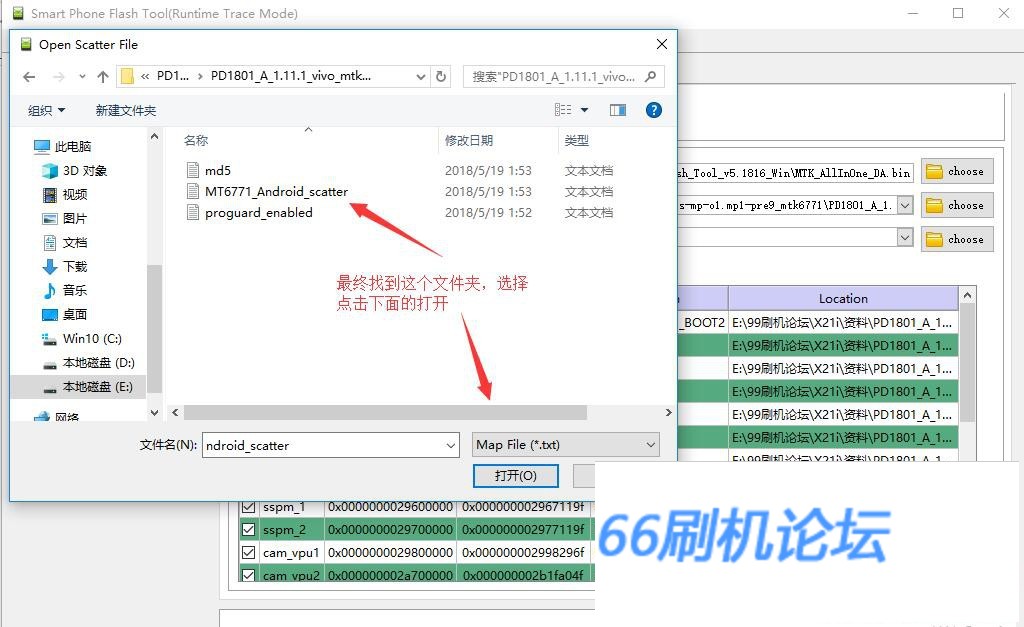The height and width of the screenshot is (627, 1024).
Task: Click the Location cell in the BOOT2 row
Action: click(x=843, y=323)
